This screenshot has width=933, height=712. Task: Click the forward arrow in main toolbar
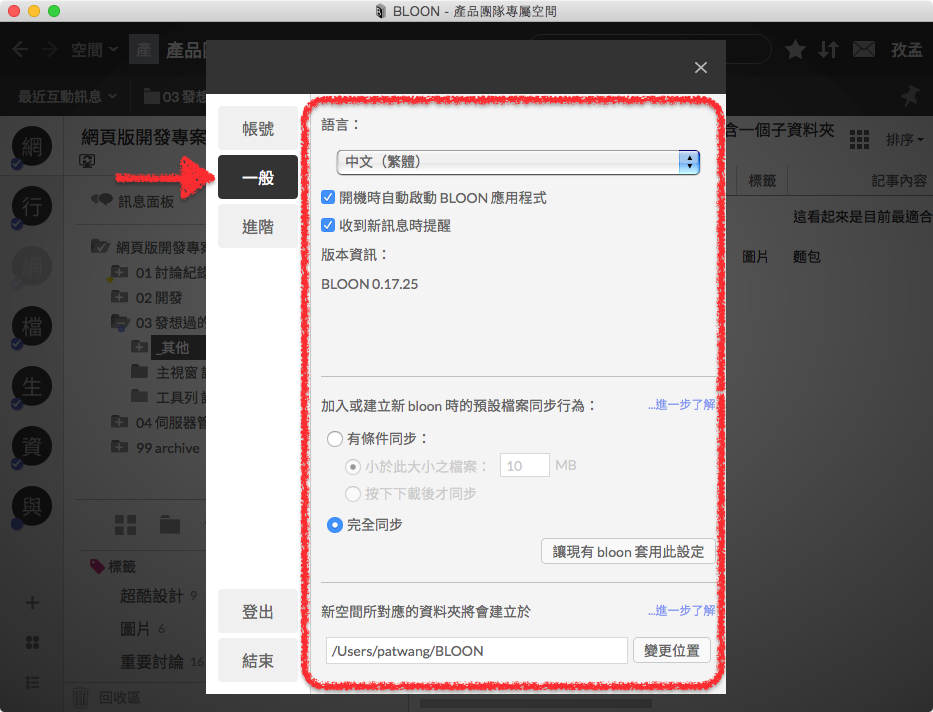50,49
